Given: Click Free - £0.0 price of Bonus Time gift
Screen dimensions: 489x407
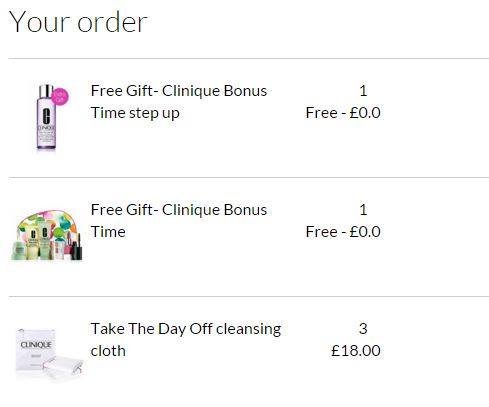Looking at the screenshot, I should [x=343, y=232].
